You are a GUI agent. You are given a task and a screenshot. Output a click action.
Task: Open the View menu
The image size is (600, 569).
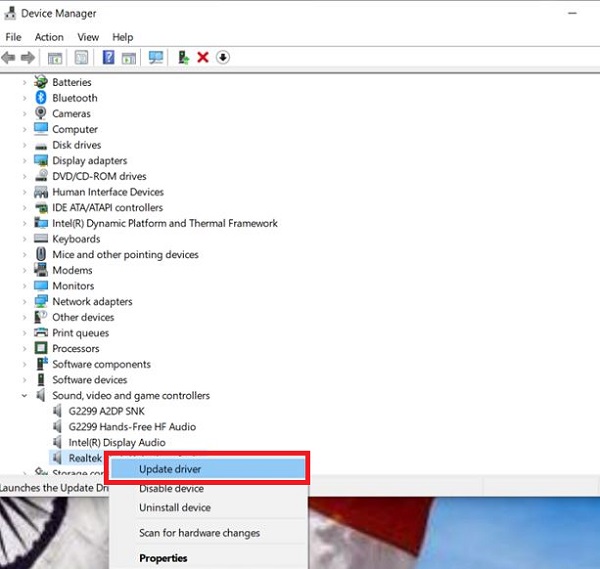[88, 37]
